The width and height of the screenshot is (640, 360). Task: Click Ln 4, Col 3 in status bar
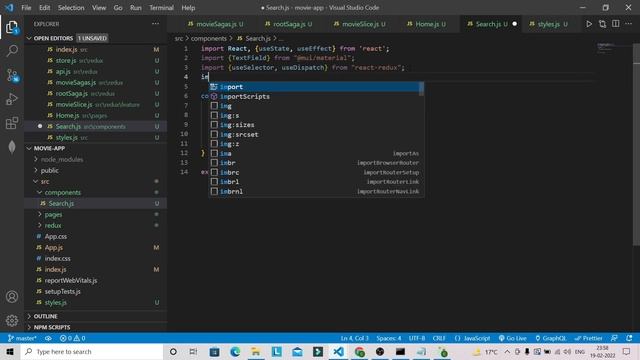354,338
